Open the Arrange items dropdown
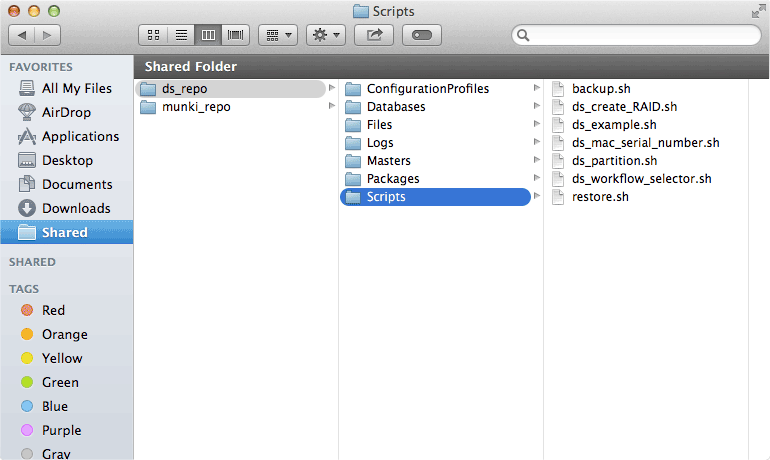 (277, 35)
